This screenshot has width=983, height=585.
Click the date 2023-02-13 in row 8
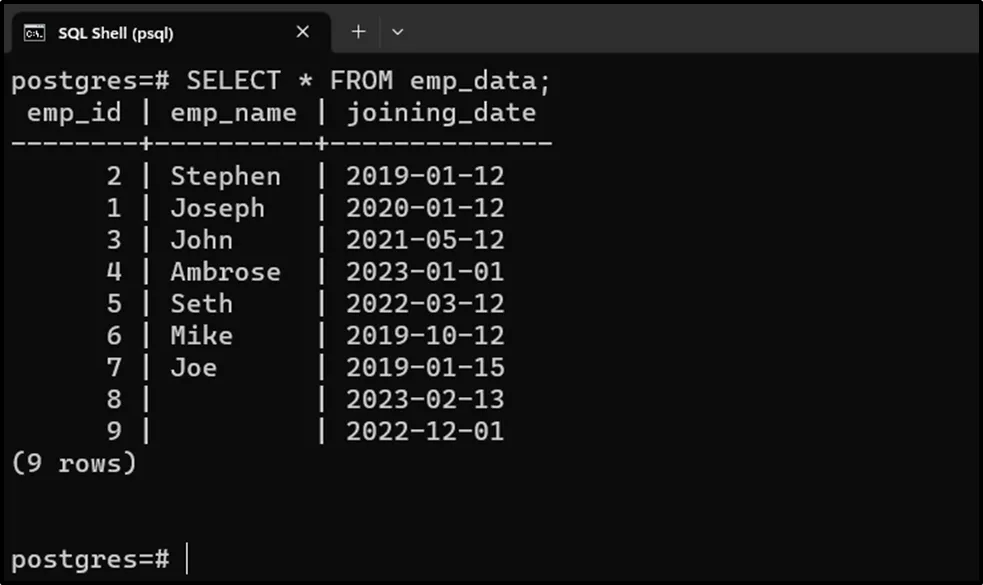425,400
